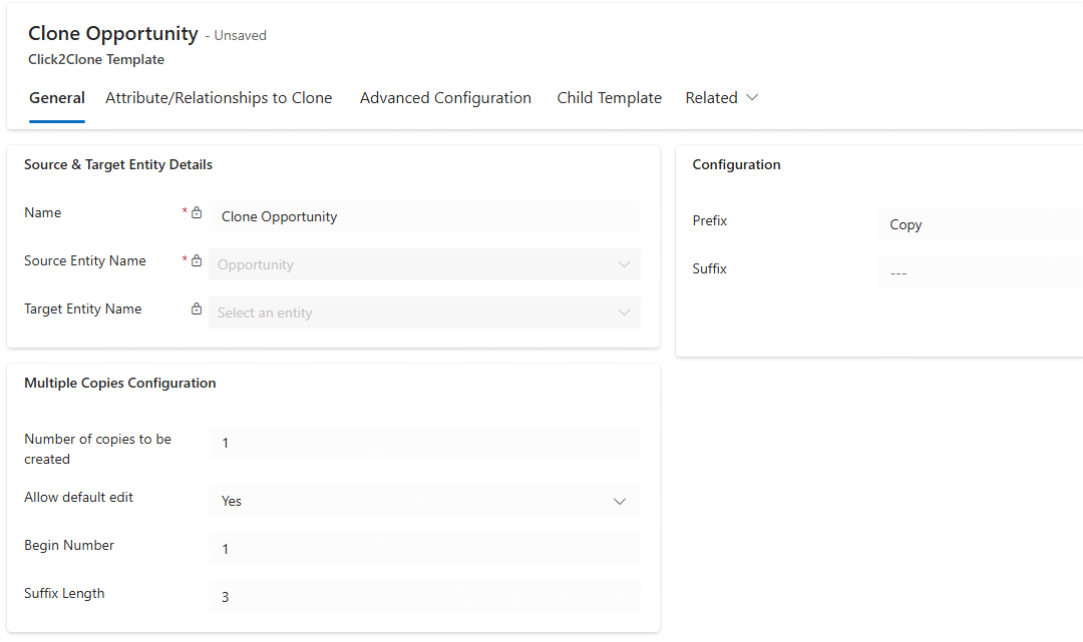This screenshot has height=642, width=1083.
Task: Open the Target Entity Name dropdown
Action: (424, 313)
